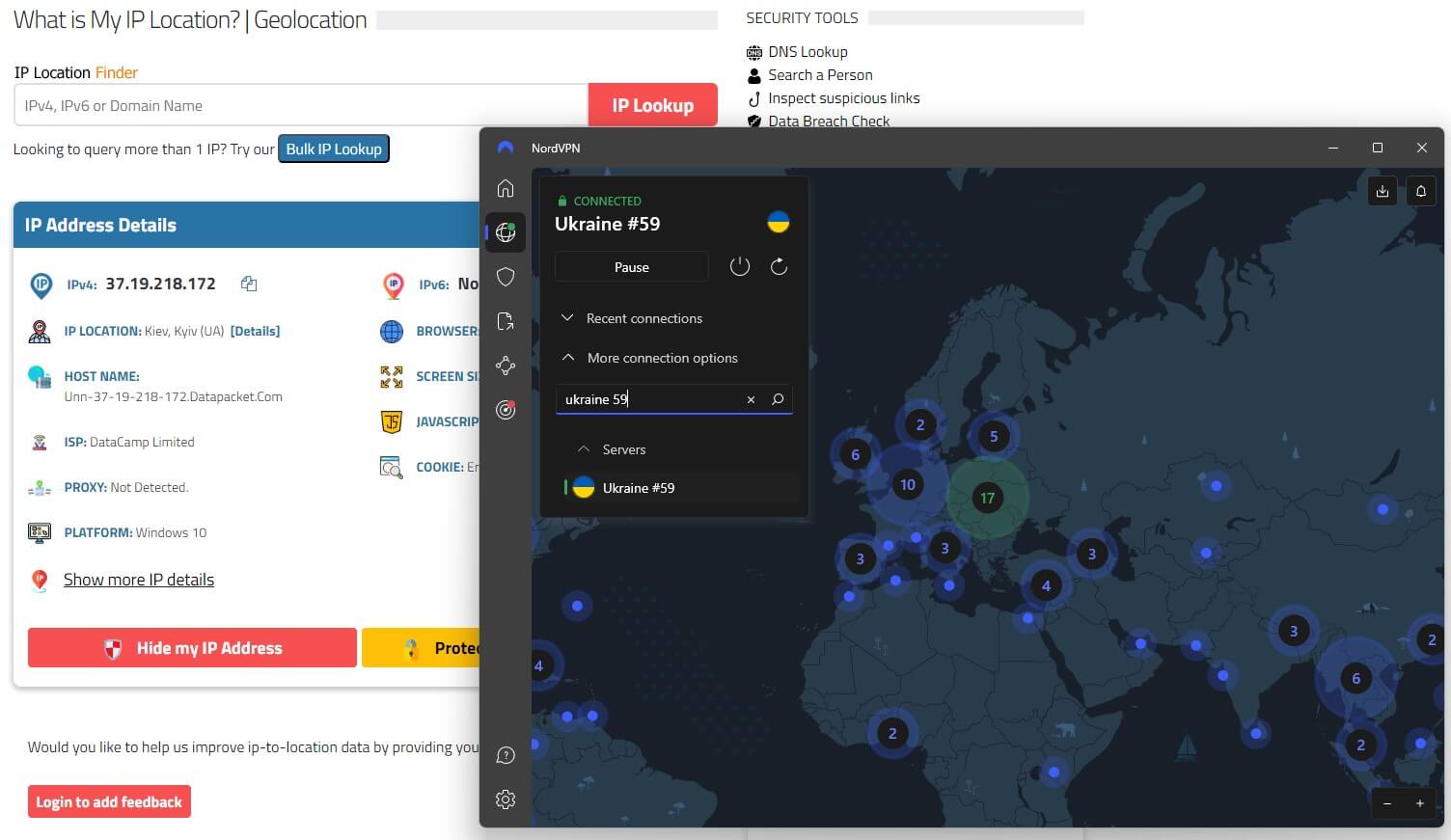The width and height of the screenshot is (1451, 840).
Task: Open Show more IP details link
Action: pyautogui.click(x=139, y=580)
